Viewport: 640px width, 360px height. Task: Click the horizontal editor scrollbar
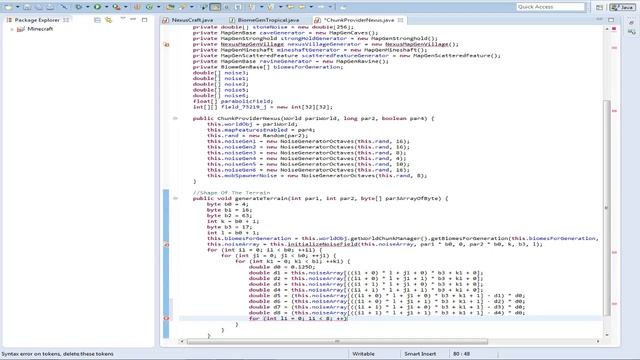[337, 341]
